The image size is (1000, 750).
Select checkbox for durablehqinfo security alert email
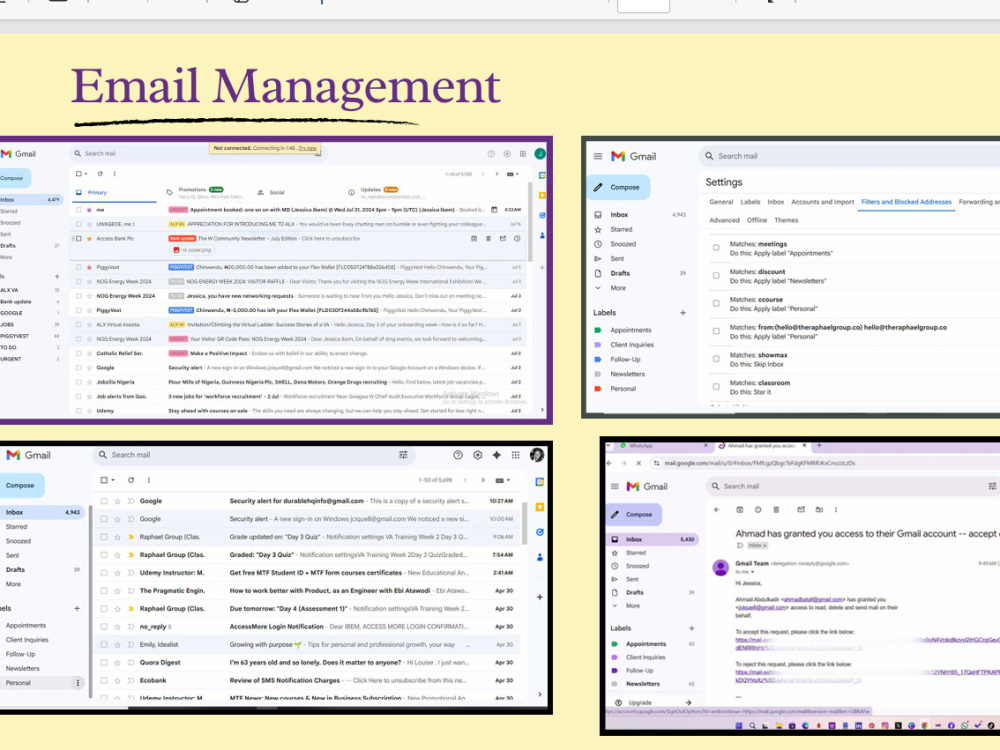coord(104,501)
